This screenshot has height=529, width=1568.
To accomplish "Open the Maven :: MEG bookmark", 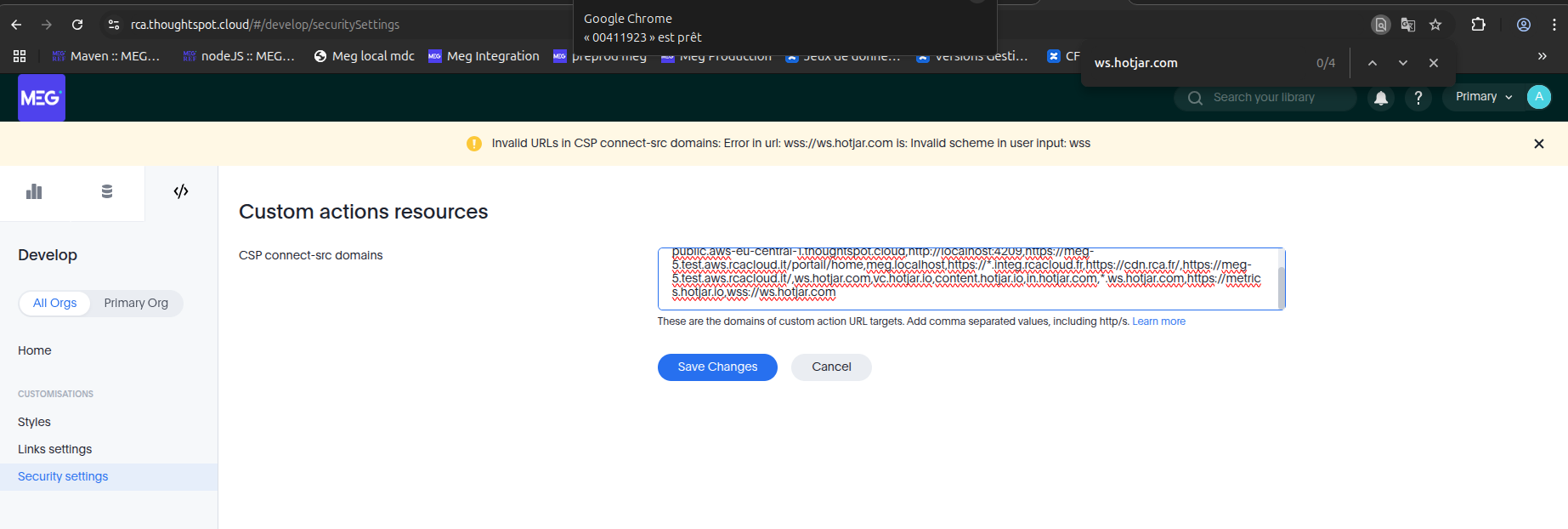I will [106, 56].
